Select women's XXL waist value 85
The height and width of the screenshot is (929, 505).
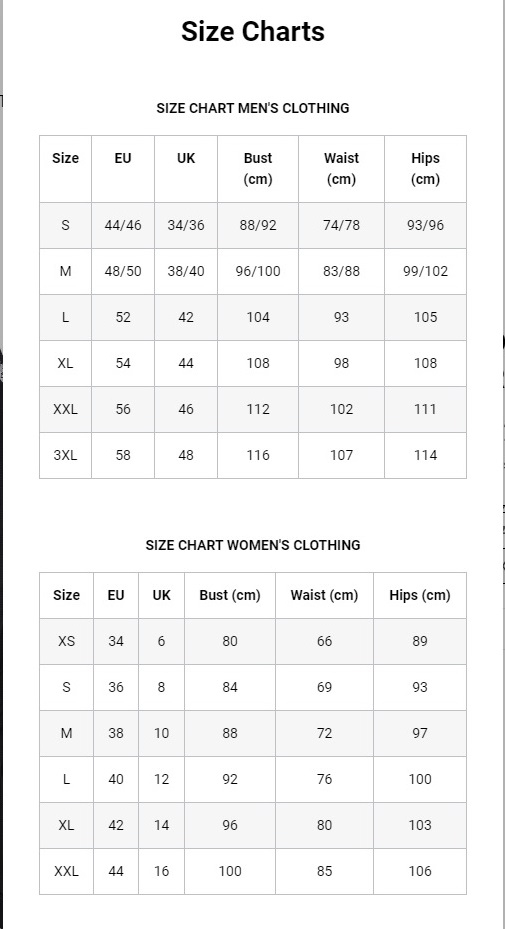tap(324, 872)
